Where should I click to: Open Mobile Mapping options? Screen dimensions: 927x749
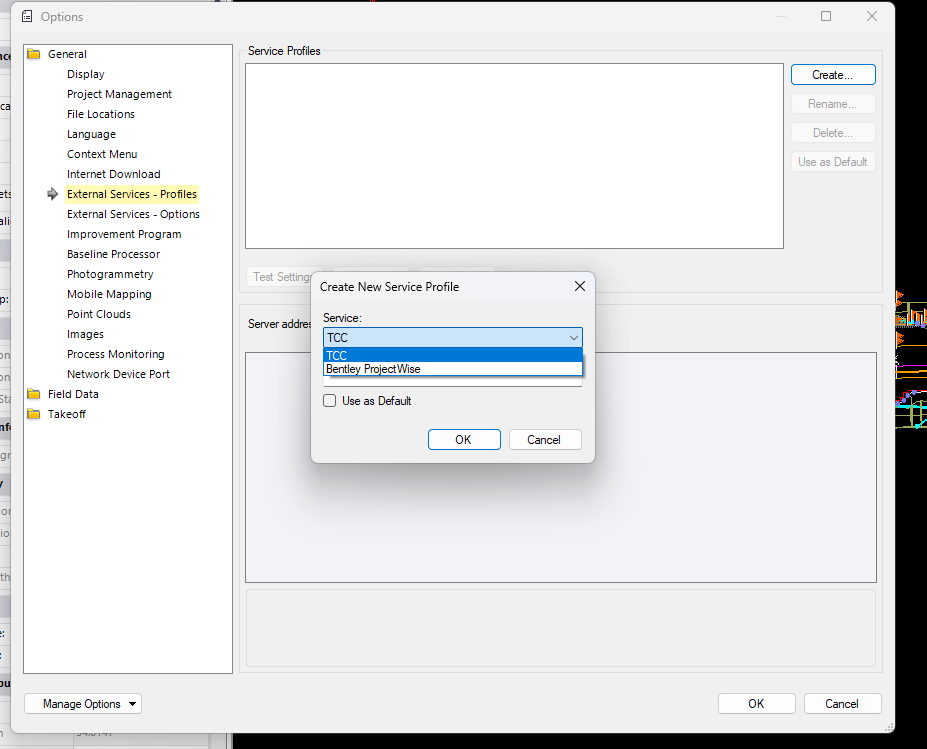(x=109, y=294)
